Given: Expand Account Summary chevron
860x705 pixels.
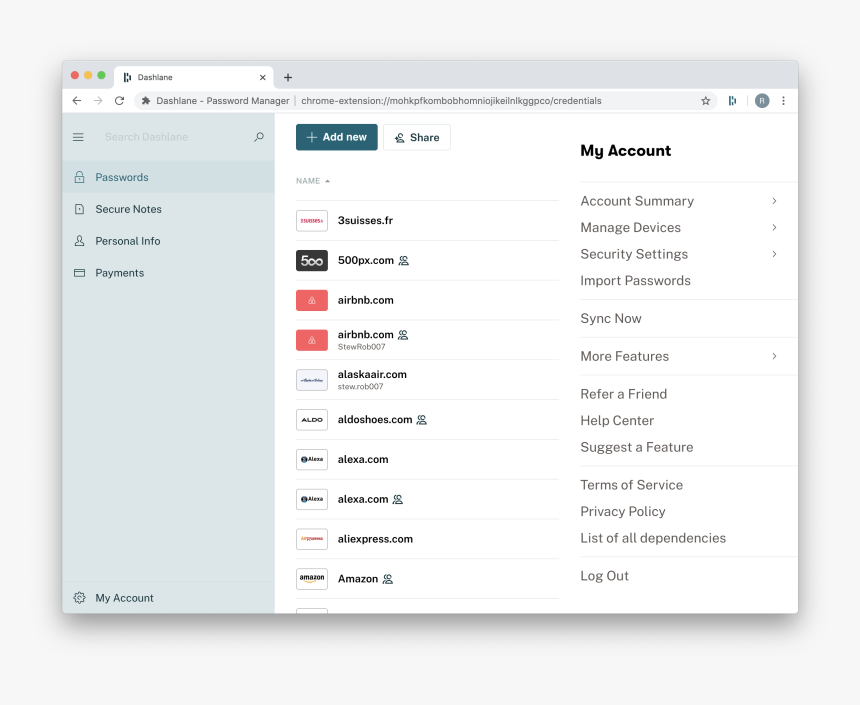Looking at the screenshot, I should pos(774,201).
